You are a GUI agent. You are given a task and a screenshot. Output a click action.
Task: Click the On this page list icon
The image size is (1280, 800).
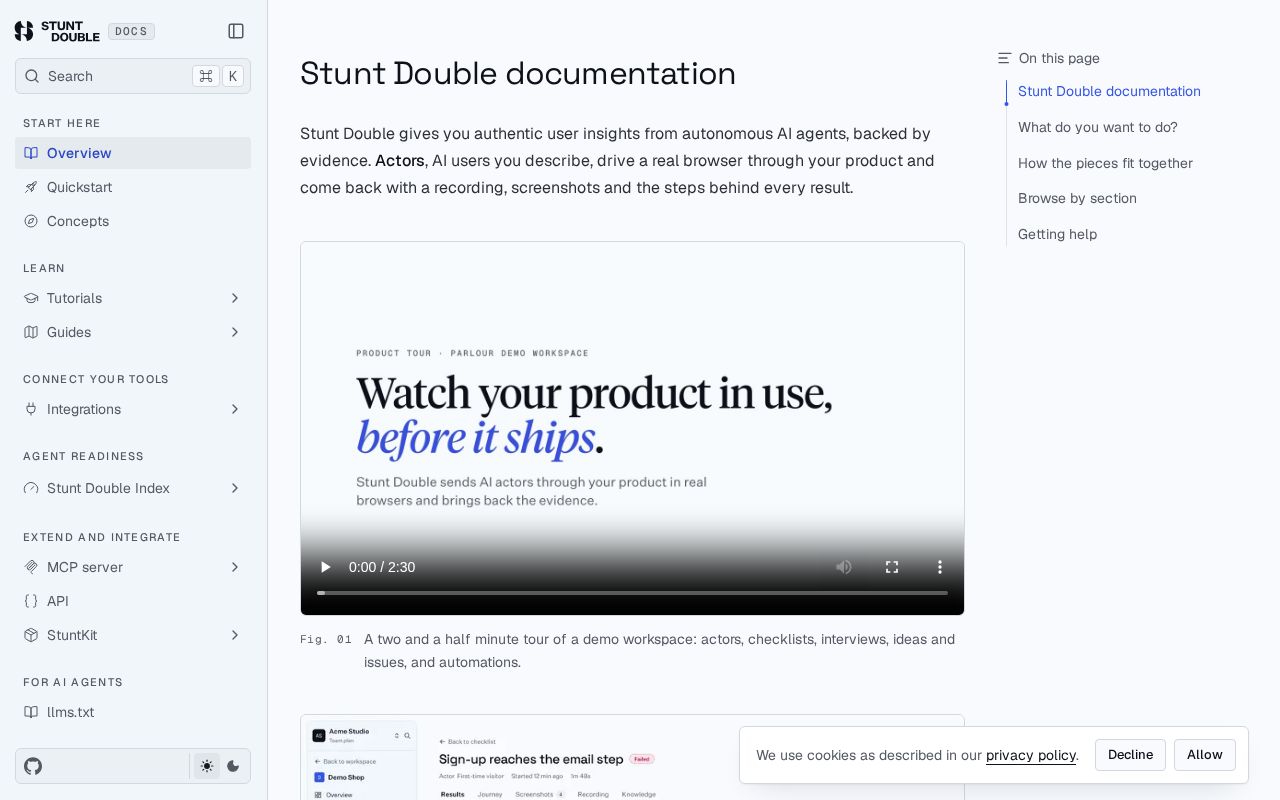[1004, 58]
